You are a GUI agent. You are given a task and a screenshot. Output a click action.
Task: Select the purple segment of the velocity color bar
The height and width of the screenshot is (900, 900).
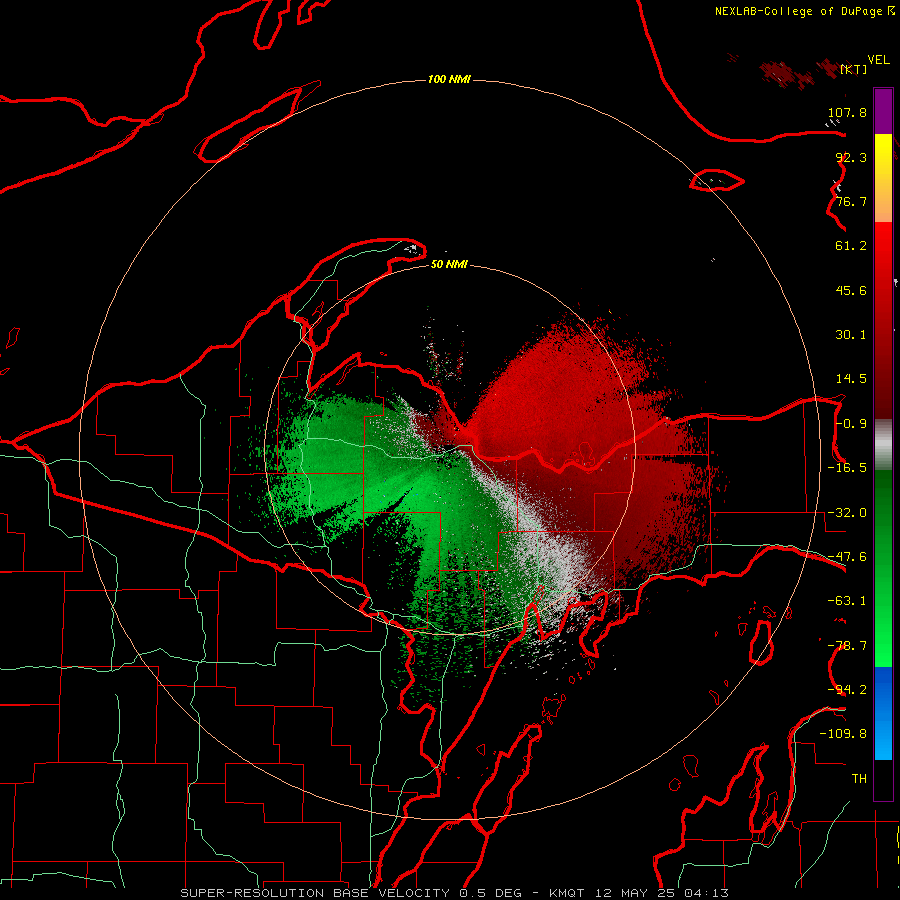[x=883, y=111]
